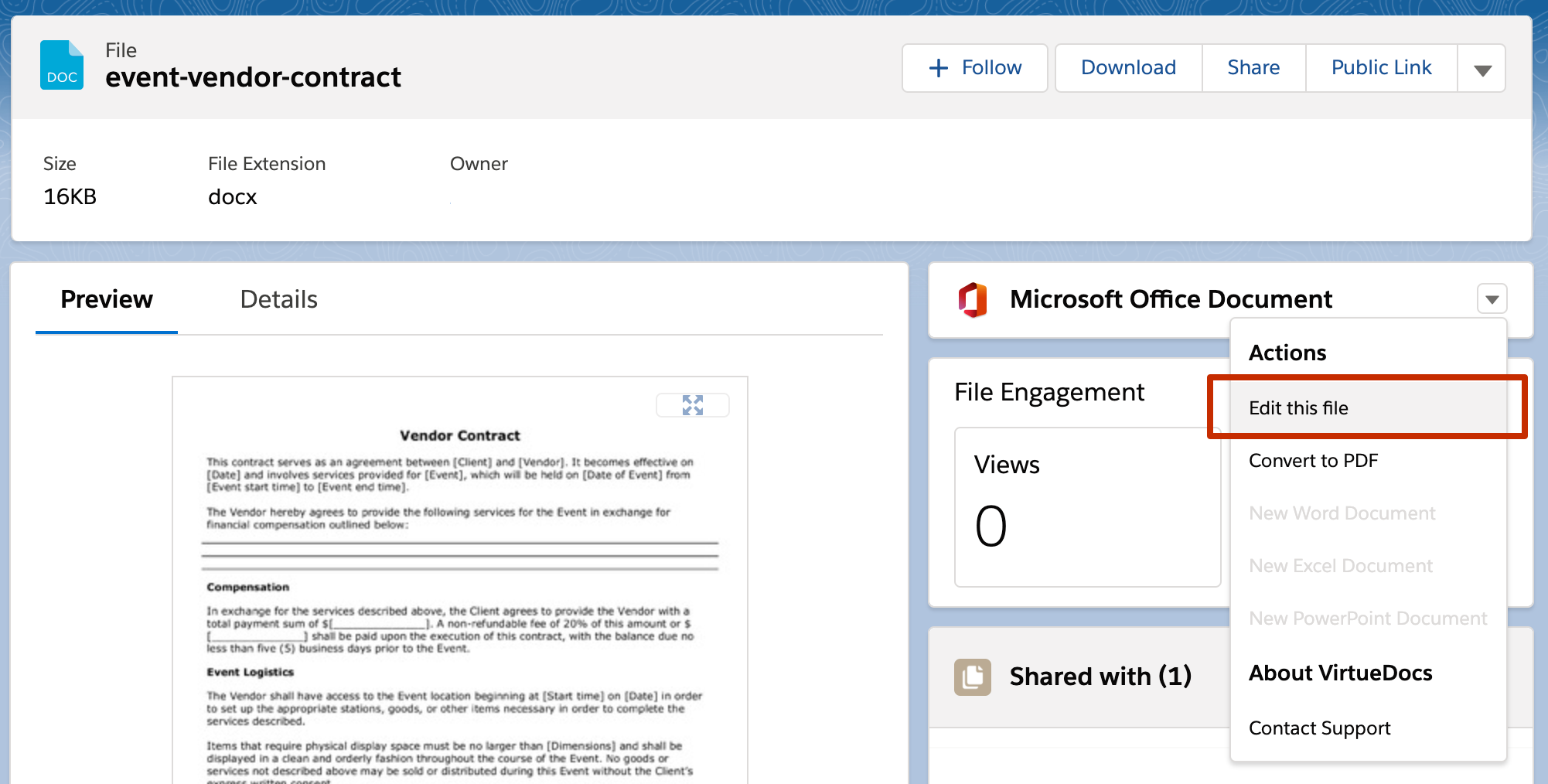This screenshot has height=784, width=1548.
Task: Open the file preview in fullscreen expand icon
Action: point(692,404)
